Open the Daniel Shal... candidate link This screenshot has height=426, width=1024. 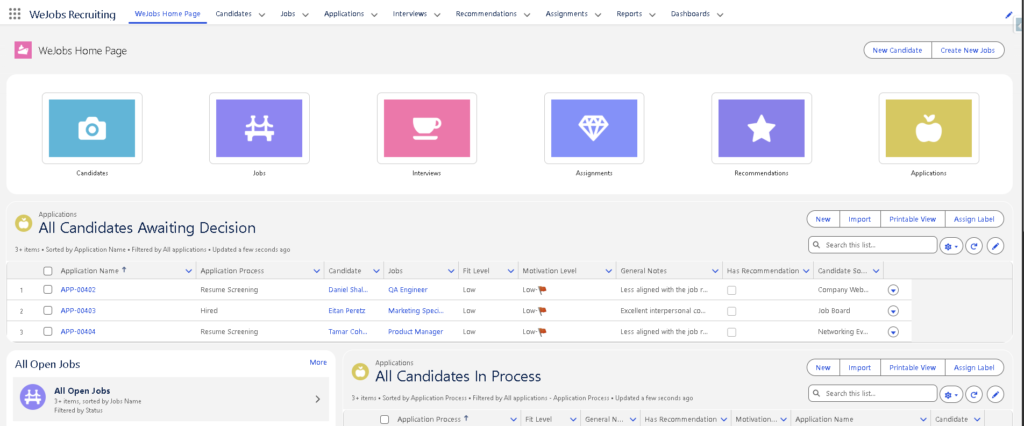coord(350,290)
